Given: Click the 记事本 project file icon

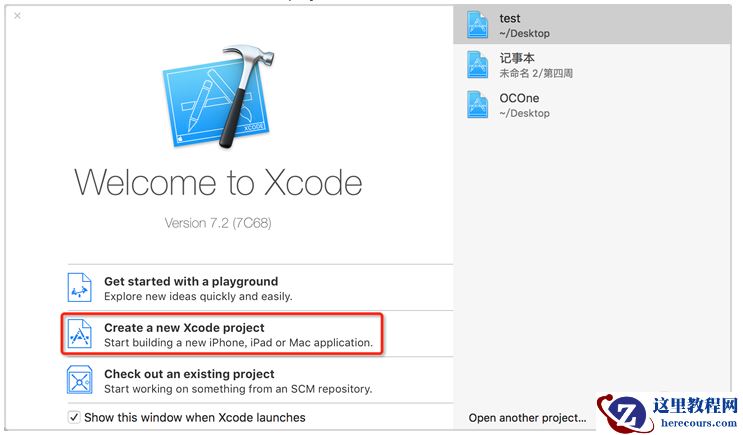Looking at the screenshot, I should 479,65.
